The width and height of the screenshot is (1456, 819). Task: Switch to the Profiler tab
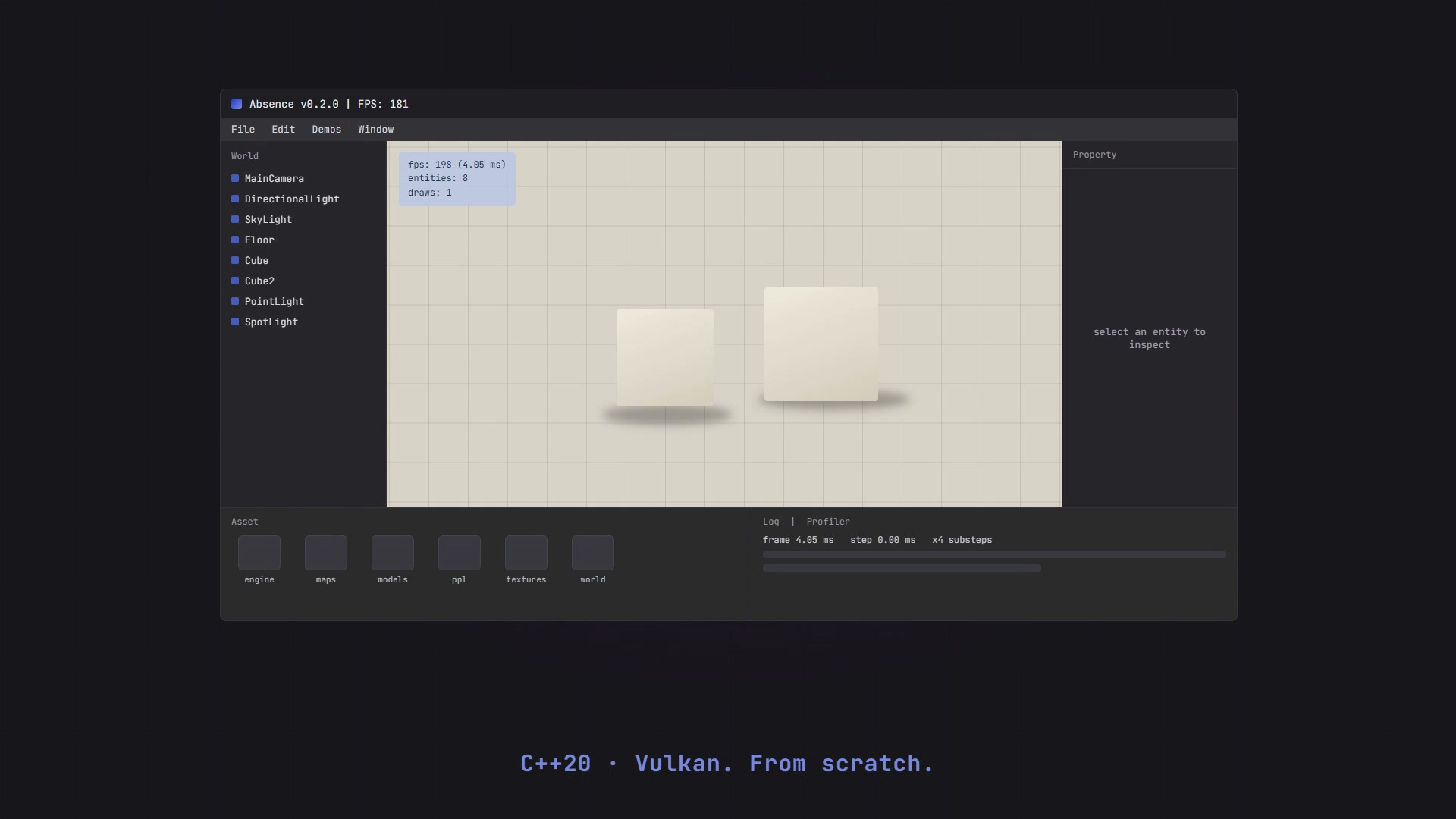pyautogui.click(x=828, y=522)
